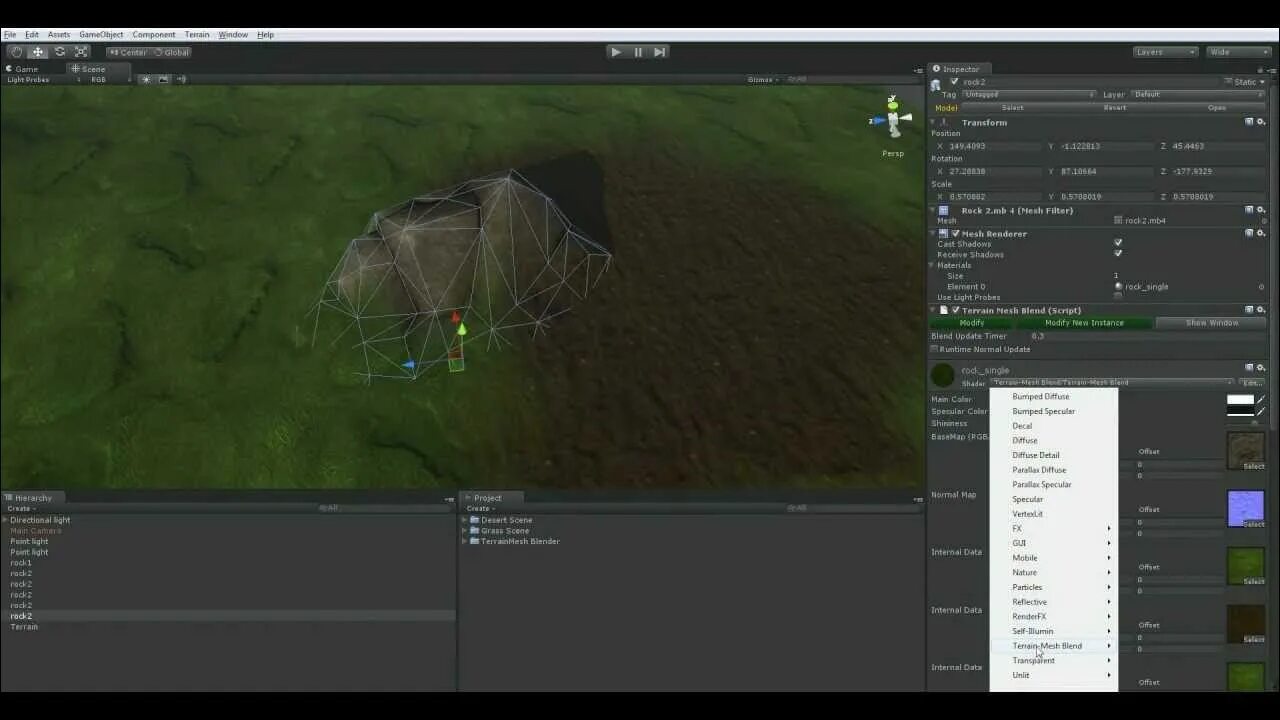This screenshot has width=1280, height=720.
Task: Select the Move (translate) tool
Action: [38, 52]
